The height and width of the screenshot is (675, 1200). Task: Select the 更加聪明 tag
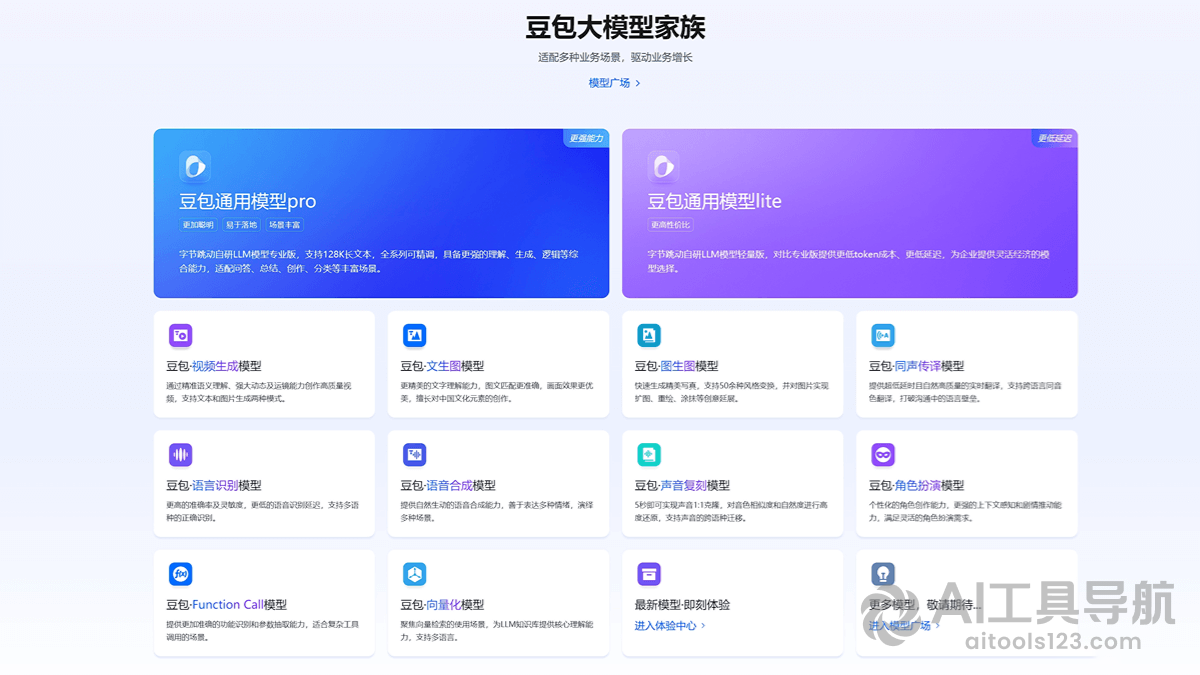click(x=198, y=225)
